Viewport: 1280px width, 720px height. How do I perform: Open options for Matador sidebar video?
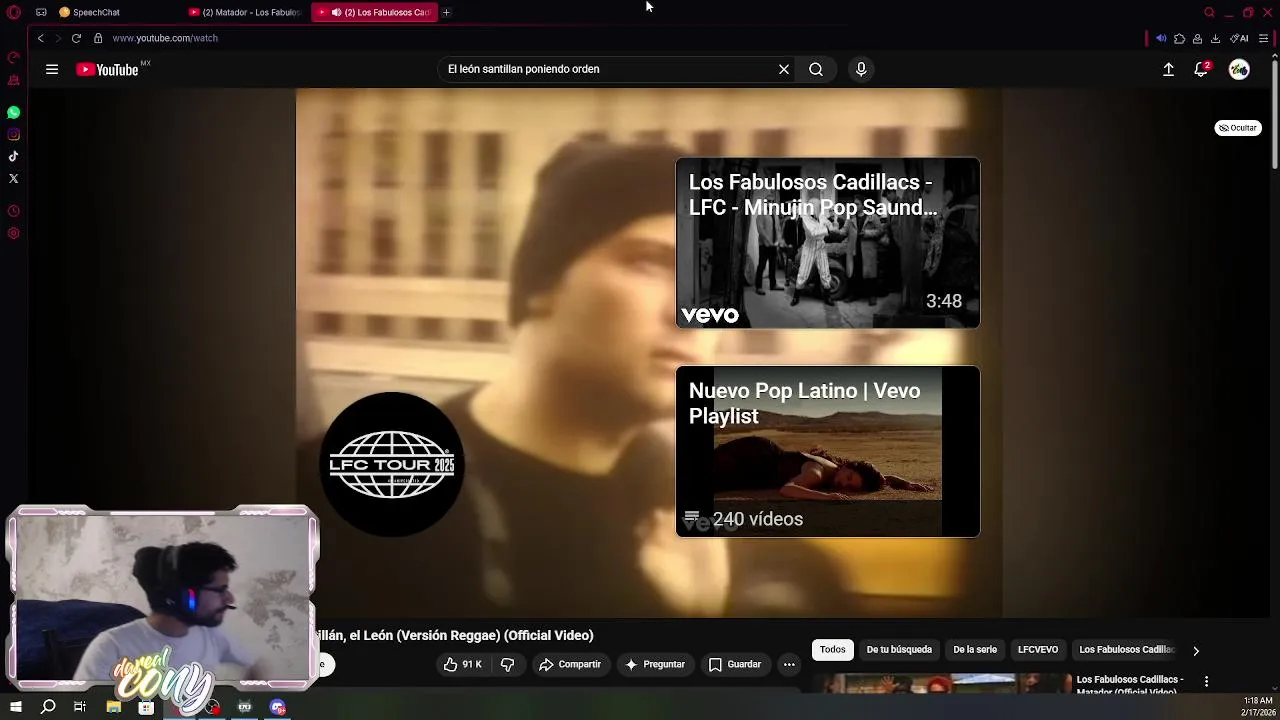[x=1206, y=682]
